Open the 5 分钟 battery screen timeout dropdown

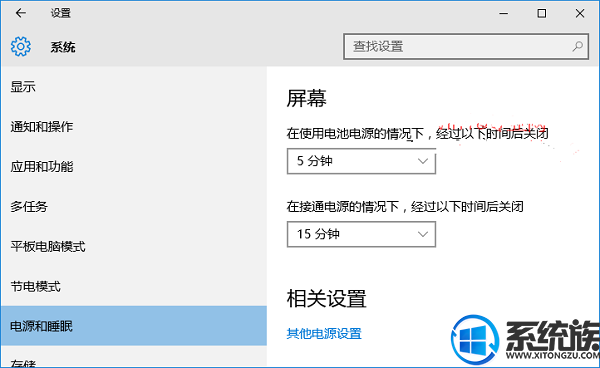(361, 161)
